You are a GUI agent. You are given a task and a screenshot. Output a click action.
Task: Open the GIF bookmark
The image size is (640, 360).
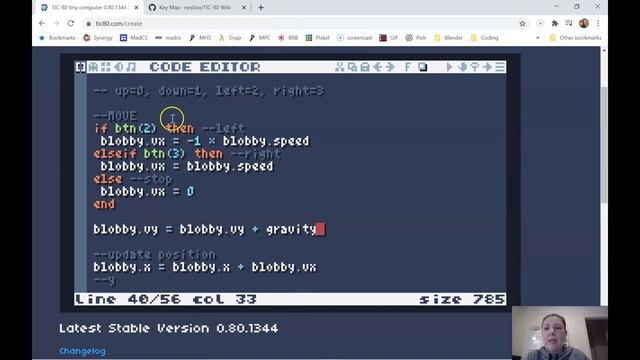389,38
